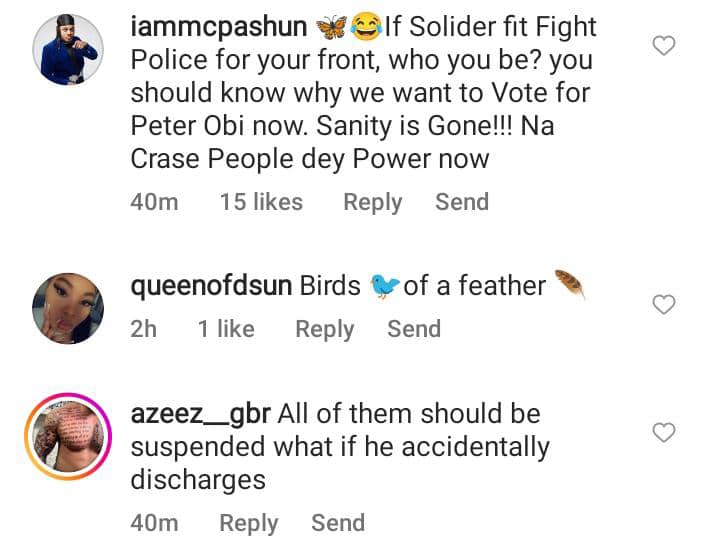The height and width of the screenshot is (539, 720).
Task: Reply to iammcpashun's comment
Action: [x=372, y=202]
